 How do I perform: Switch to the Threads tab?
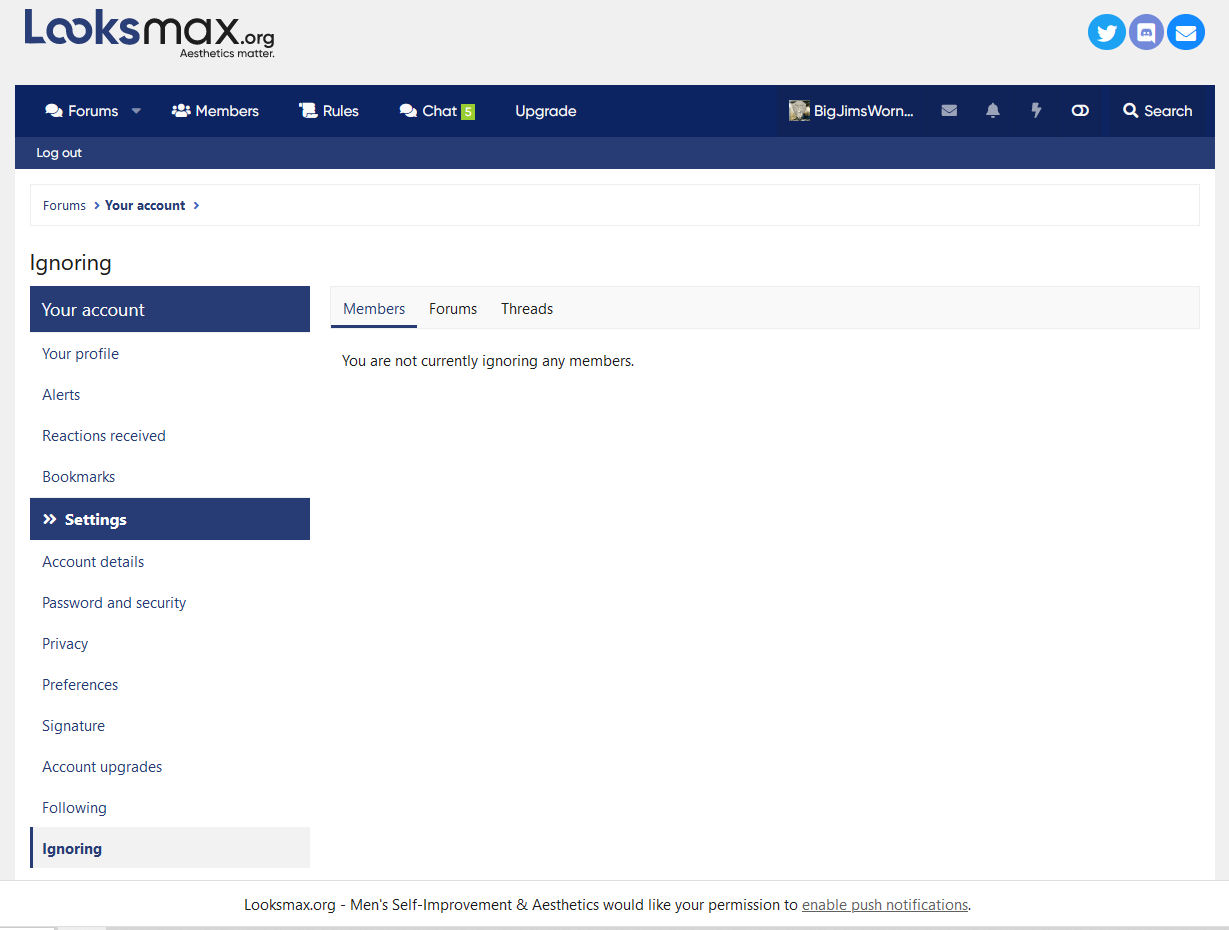pos(527,309)
